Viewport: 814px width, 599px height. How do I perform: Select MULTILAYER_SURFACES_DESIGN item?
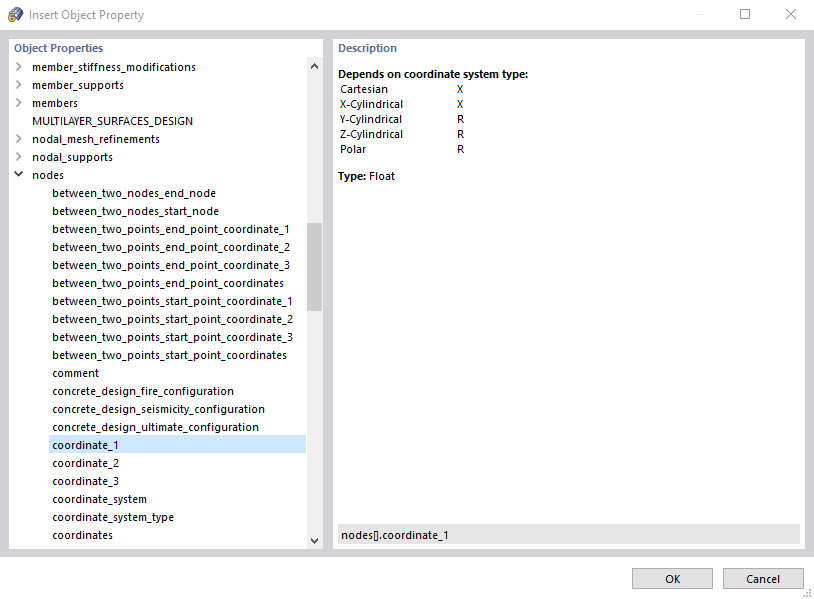112,121
